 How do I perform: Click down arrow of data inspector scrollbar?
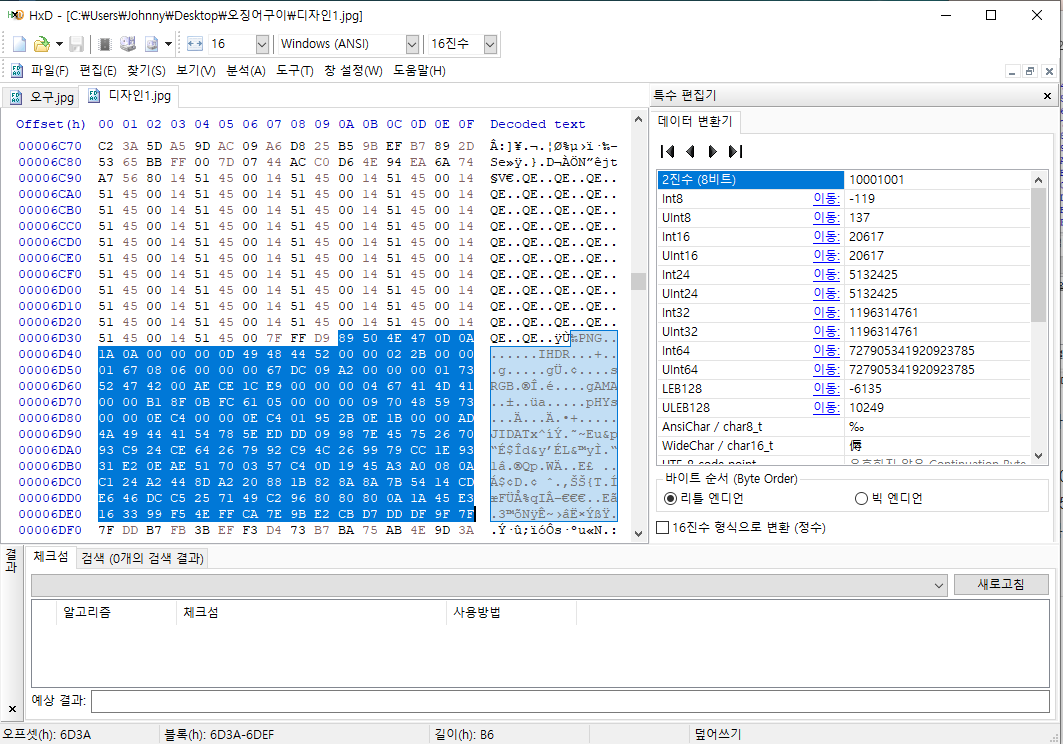[x=1038, y=456]
